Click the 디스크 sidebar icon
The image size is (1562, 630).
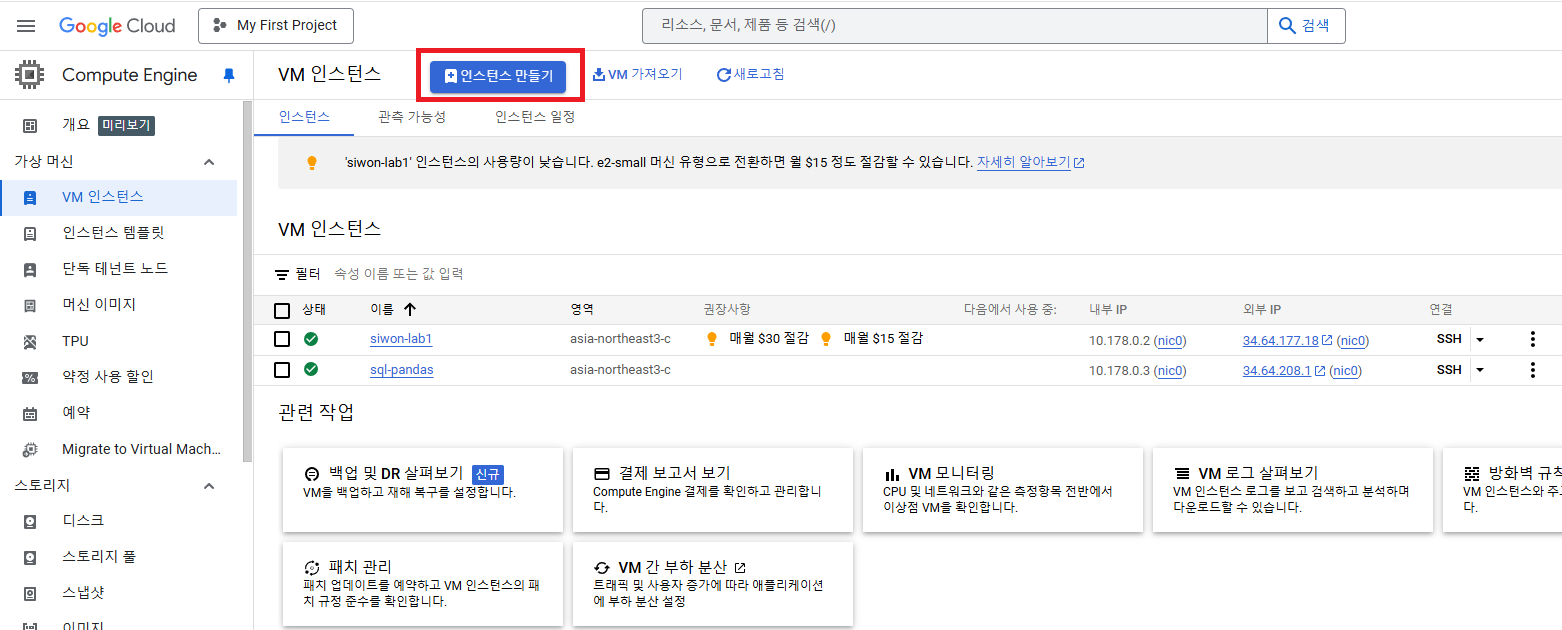pos(30,521)
